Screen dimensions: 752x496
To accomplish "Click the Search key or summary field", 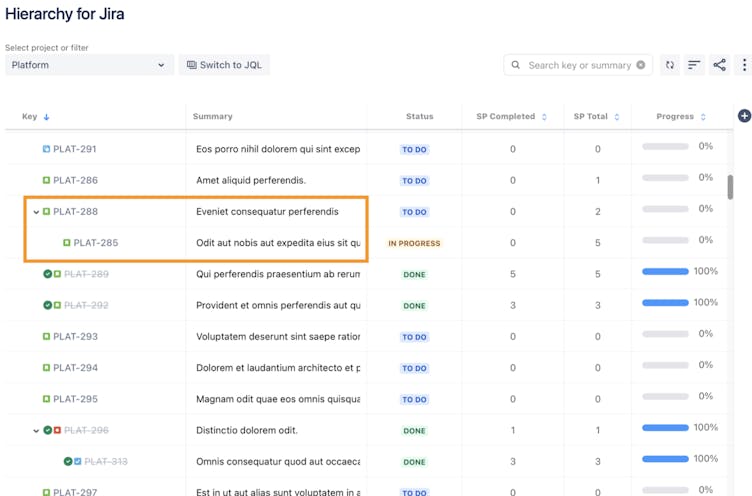I will pyautogui.click(x=578, y=65).
